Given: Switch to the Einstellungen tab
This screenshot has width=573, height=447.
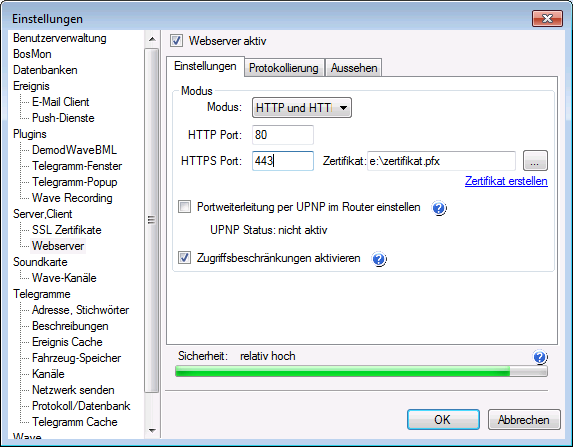Looking at the screenshot, I should tap(205, 66).
